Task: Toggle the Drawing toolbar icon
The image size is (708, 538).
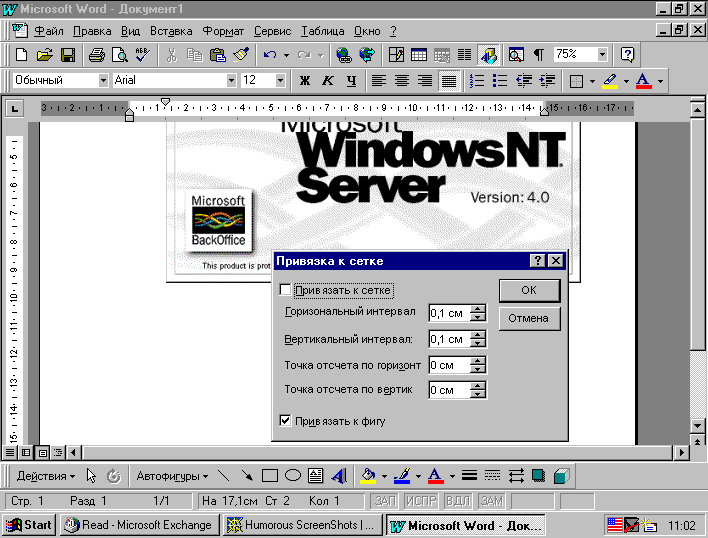Action: [x=489, y=55]
